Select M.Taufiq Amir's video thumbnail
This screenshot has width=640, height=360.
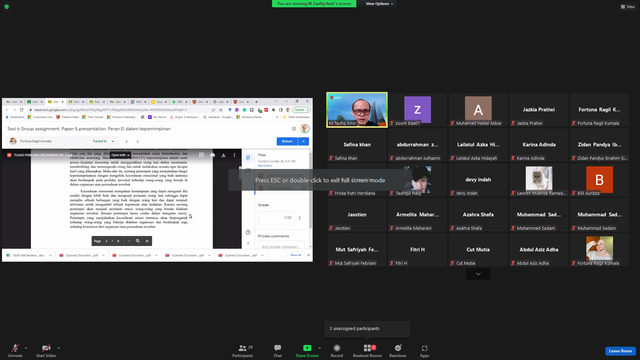(x=357, y=110)
